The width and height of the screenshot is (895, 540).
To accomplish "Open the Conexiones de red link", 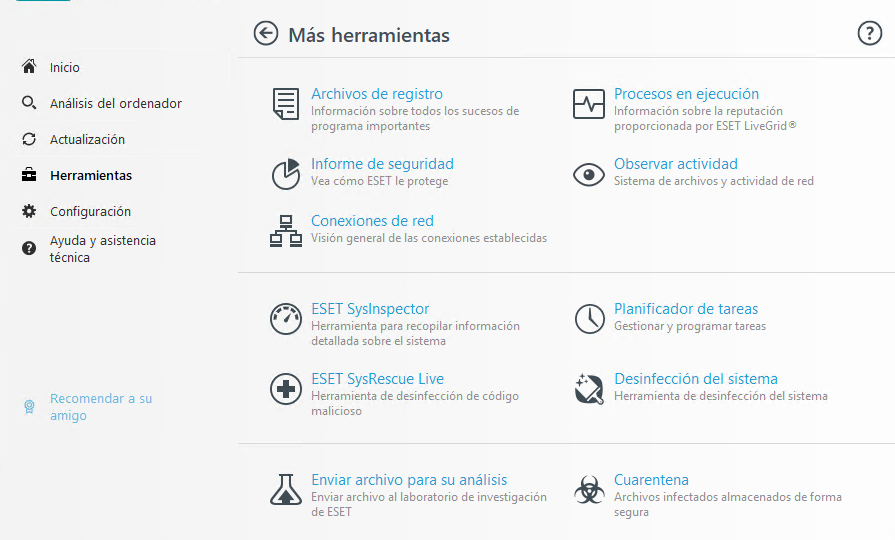I will [x=372, y=221].
